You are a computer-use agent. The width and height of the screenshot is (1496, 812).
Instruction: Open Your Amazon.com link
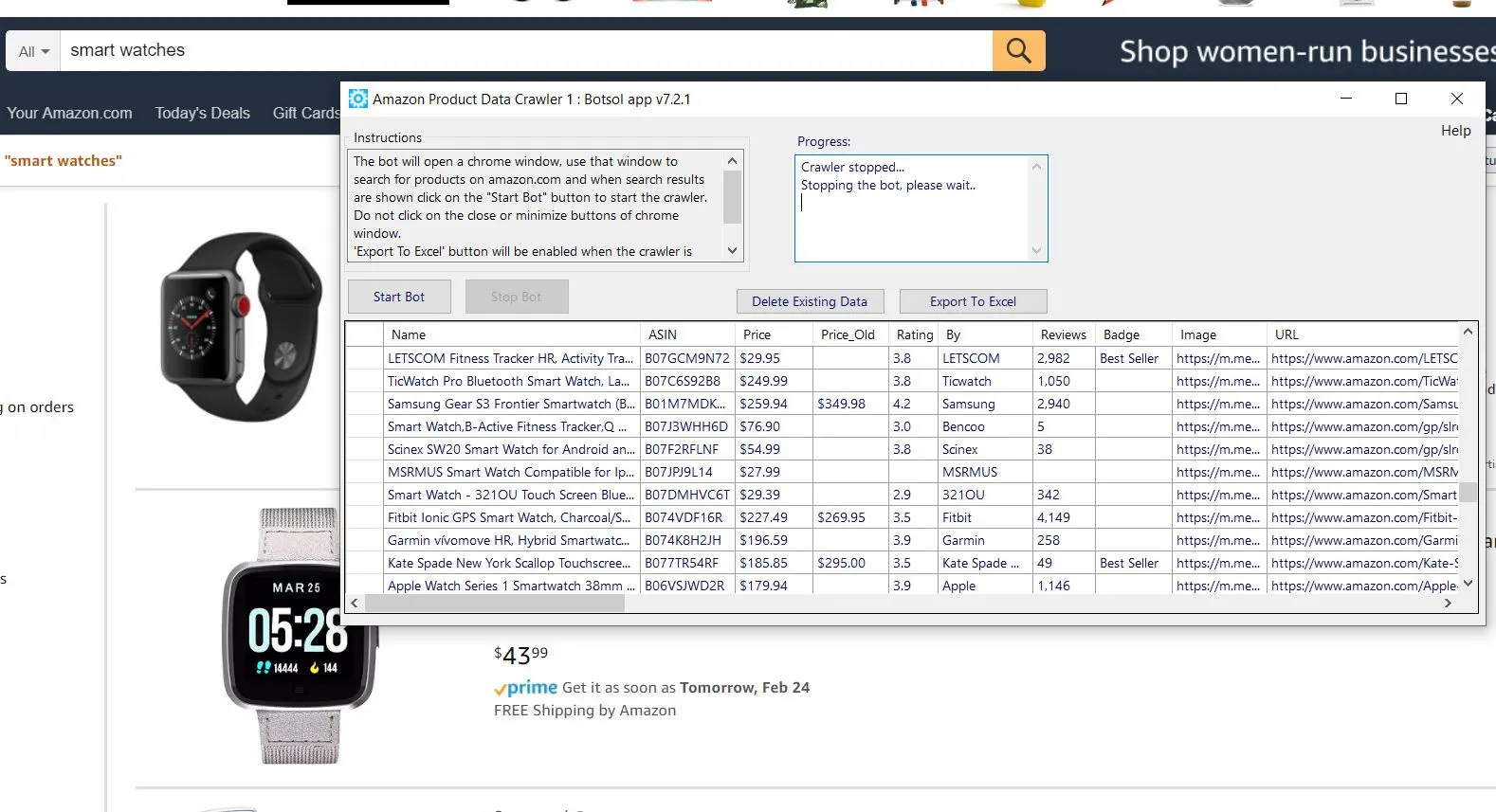(x=69, y=113)
